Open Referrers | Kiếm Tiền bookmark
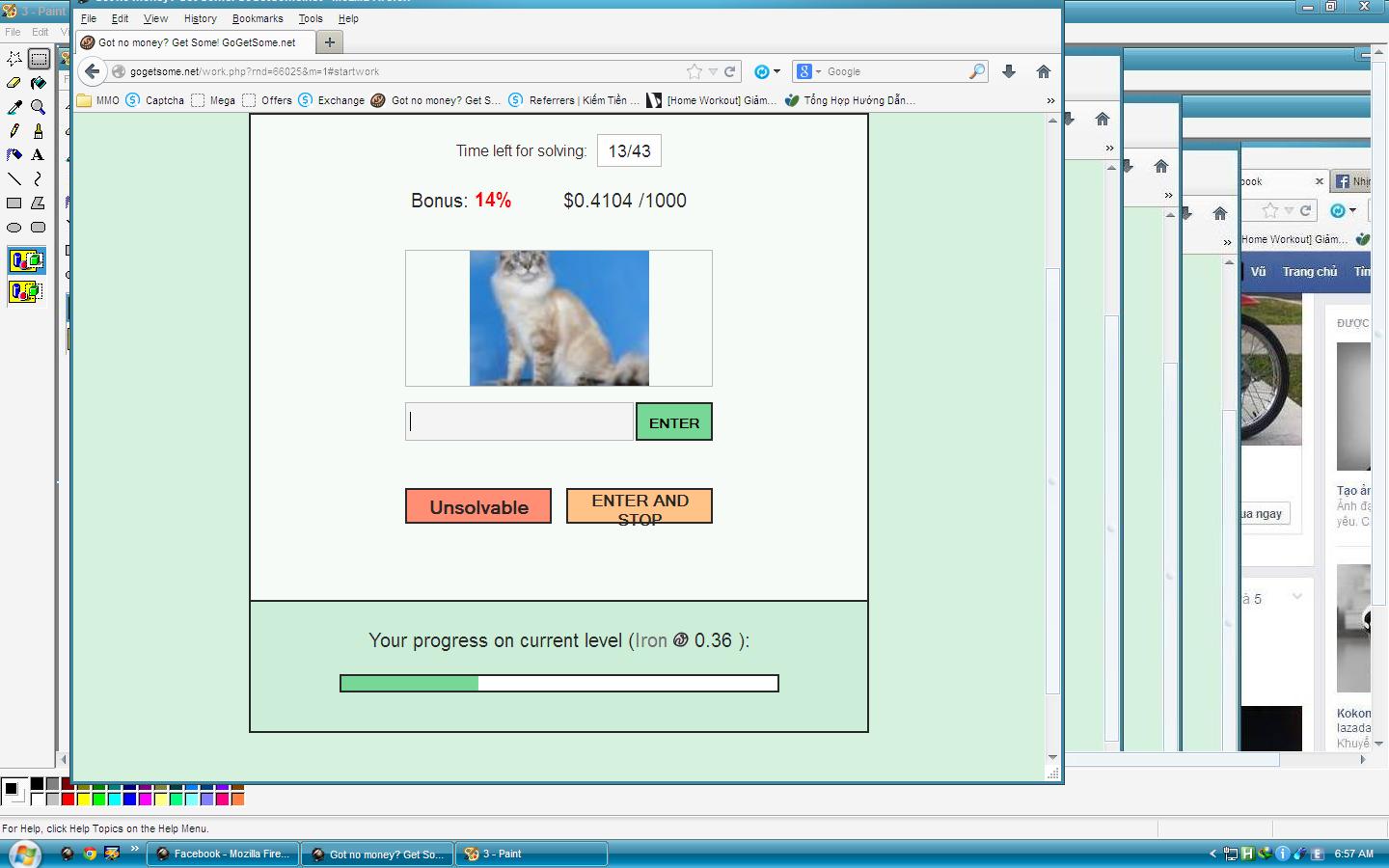Image resolution: width=1389 pixels, height=868 pixels. pos(574,100)
